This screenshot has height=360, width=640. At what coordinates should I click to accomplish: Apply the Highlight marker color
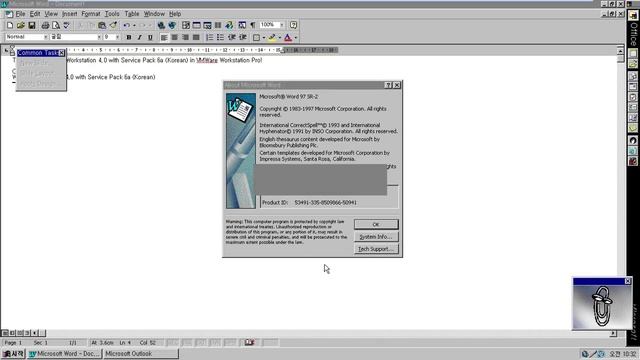pyautogui.click(x=272, y=38)
